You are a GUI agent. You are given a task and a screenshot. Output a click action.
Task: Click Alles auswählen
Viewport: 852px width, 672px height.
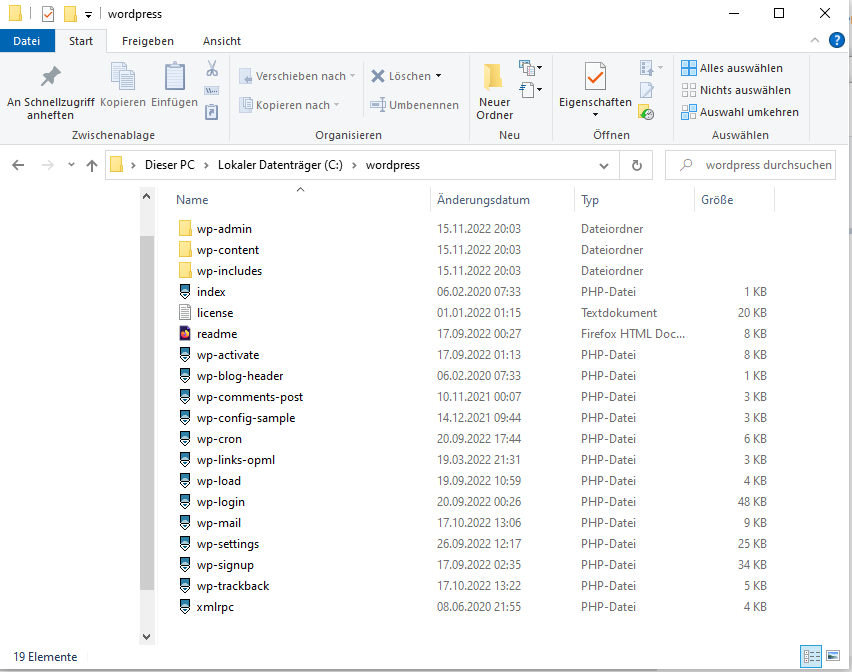[x=732, y=68]
